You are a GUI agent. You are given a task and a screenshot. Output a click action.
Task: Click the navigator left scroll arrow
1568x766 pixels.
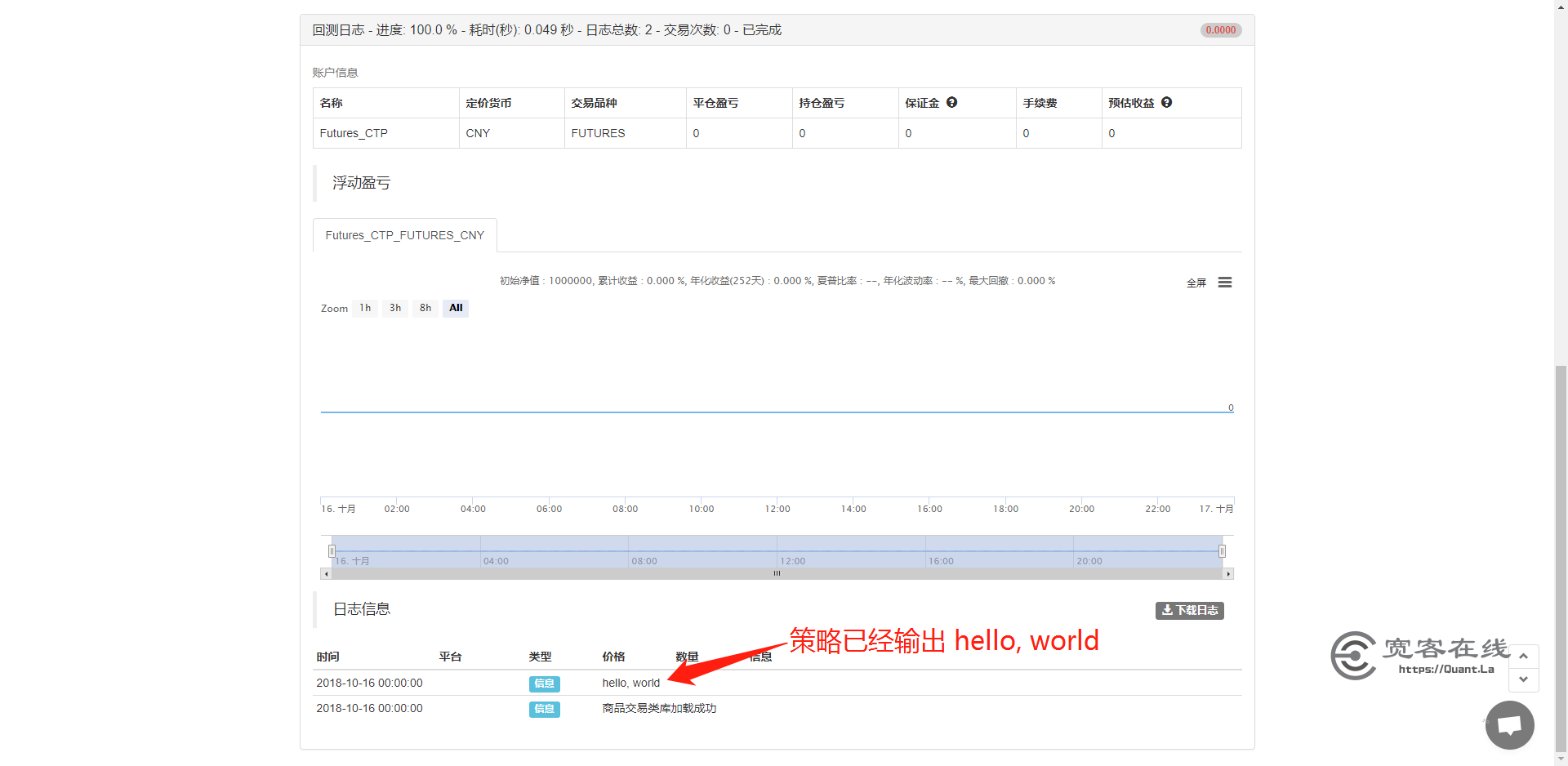(x=327, y=573)
